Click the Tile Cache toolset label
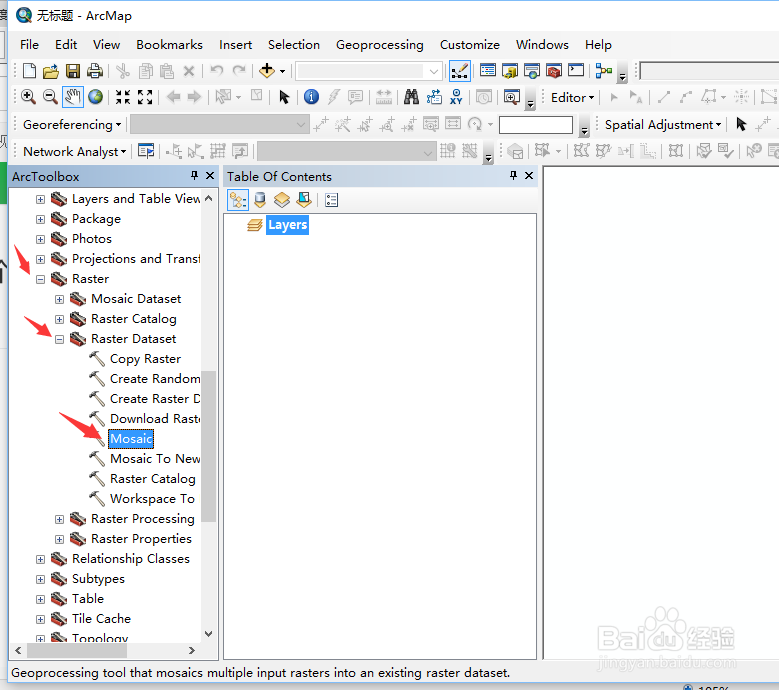The width and height of the screenshot is (779, 690). tap(101, 618)
